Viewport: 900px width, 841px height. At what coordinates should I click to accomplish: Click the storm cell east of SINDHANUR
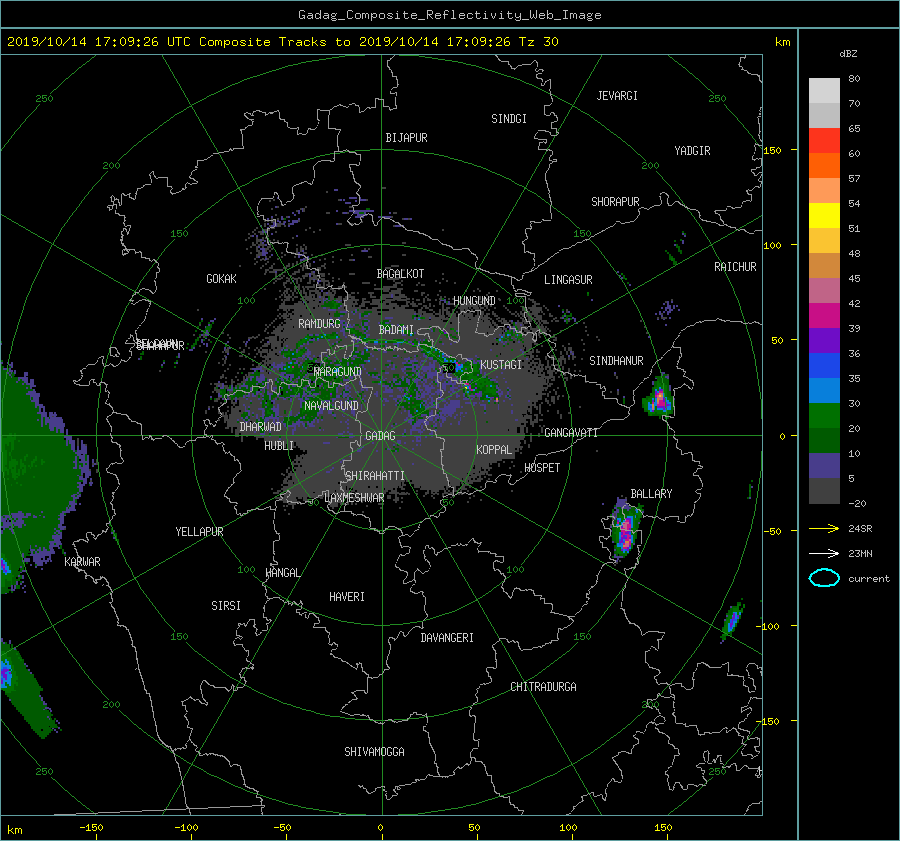pos(660,397)
